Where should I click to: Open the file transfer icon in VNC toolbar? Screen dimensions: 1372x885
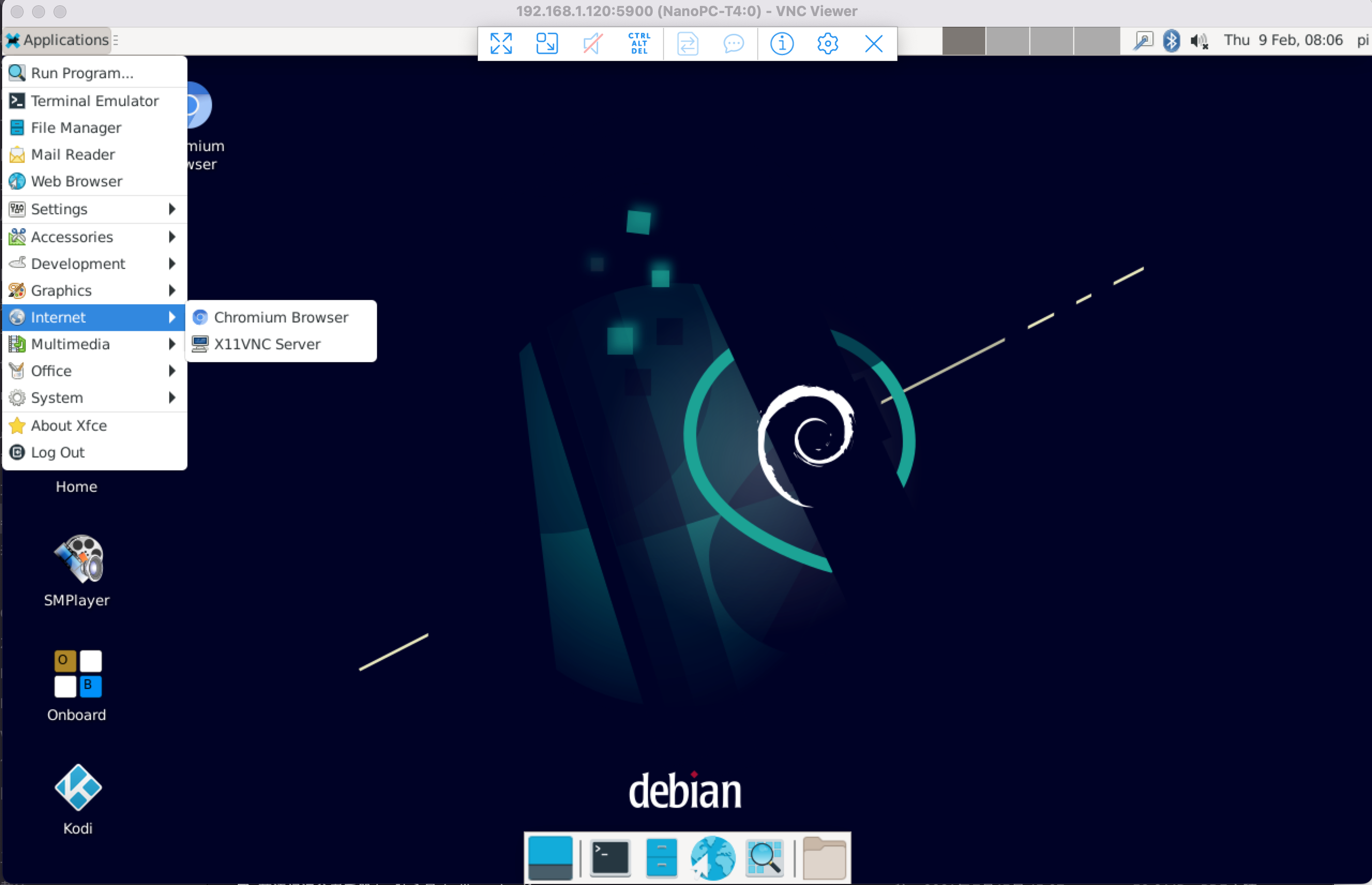click(x=688, y=43)
